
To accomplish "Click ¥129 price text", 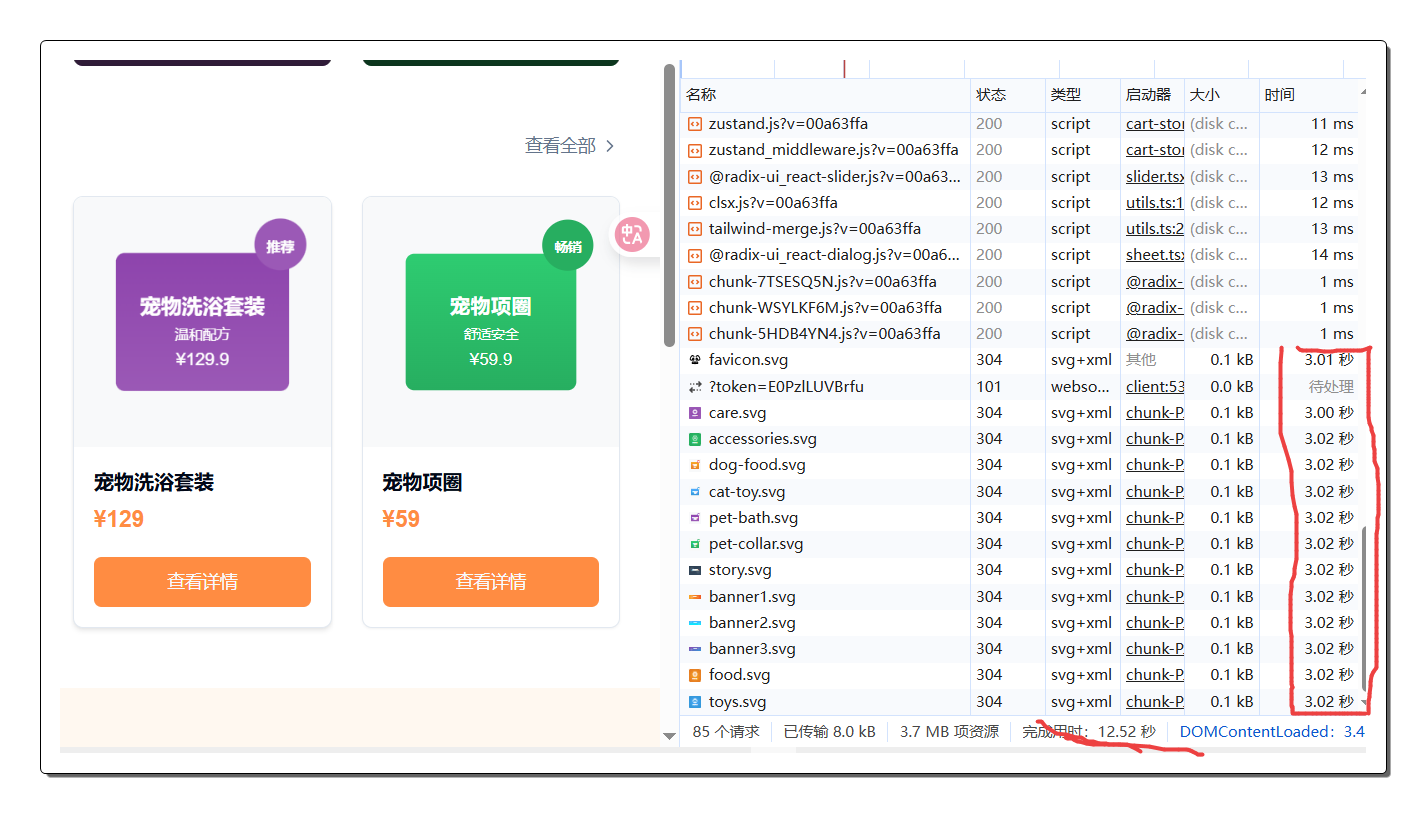I will coord(119,519).
